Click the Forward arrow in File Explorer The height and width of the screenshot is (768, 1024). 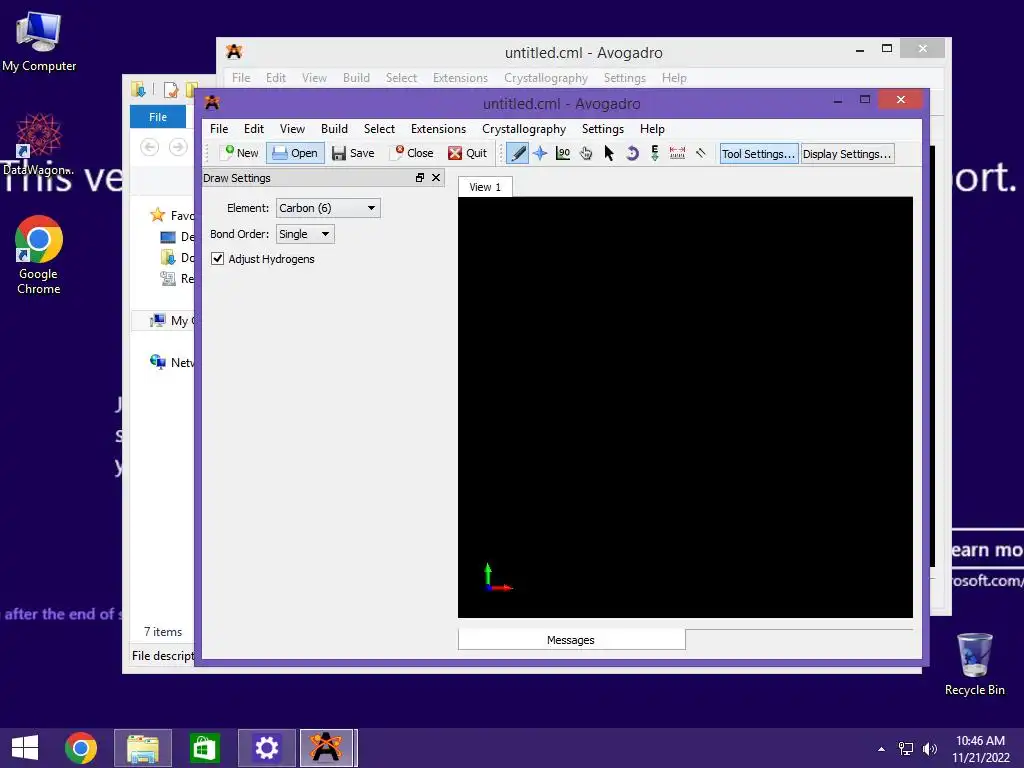tap(178, 147)
